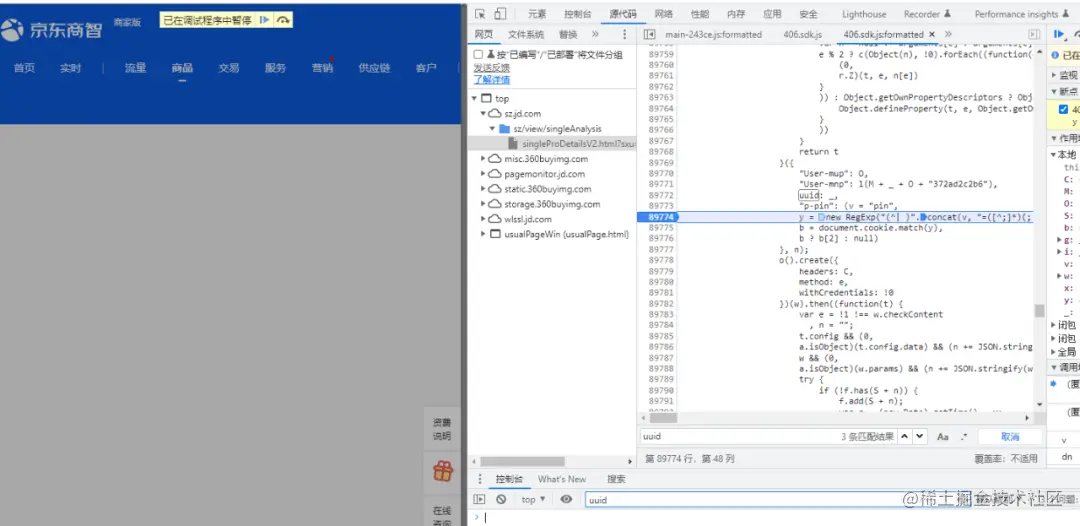The image size is (1080, 526).
Task: Click the 了解详情 link
Action: tap(492, 80)
